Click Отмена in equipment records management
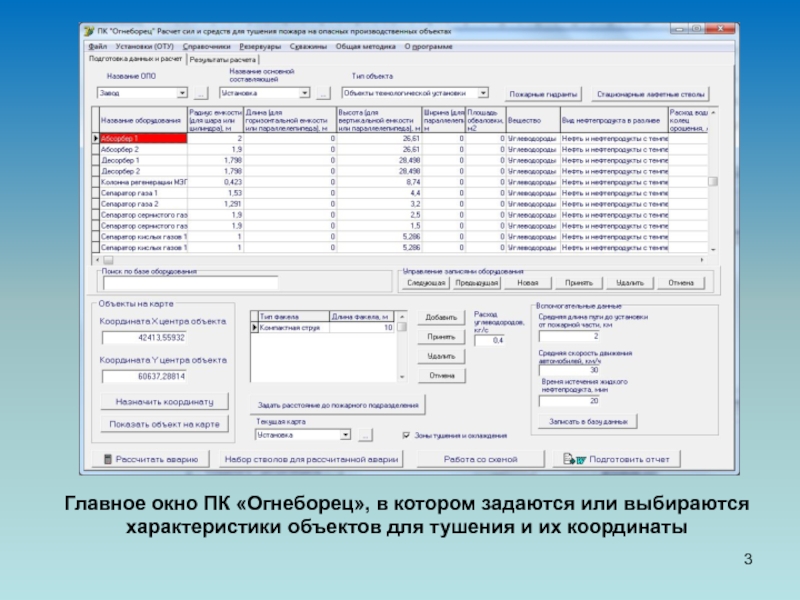Image resolution: width=800 pixels, height=600 pixels. pyautogui.click(x=681, y=283)
